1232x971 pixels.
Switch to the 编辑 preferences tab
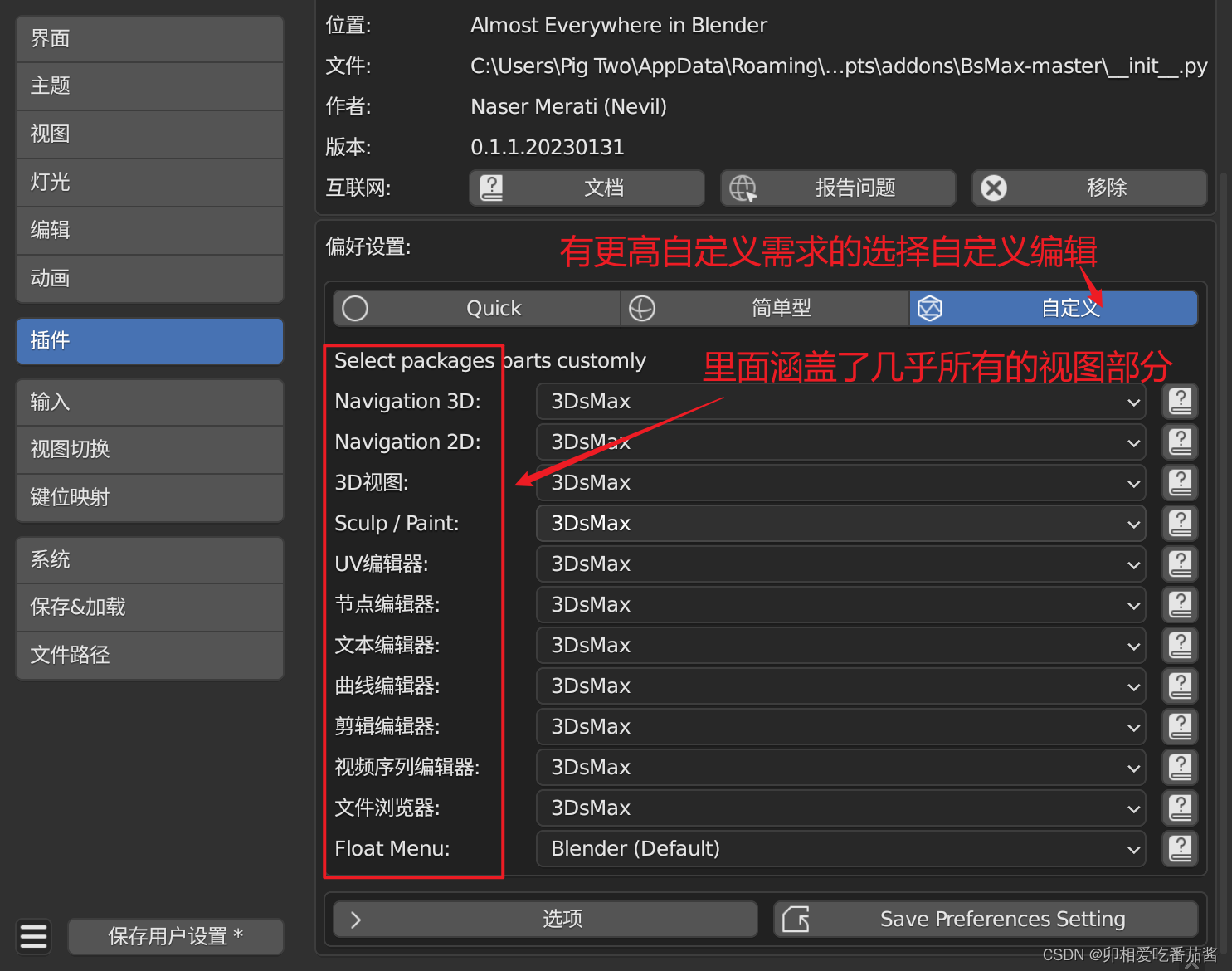pyautogui.click(x=149, y=230)
